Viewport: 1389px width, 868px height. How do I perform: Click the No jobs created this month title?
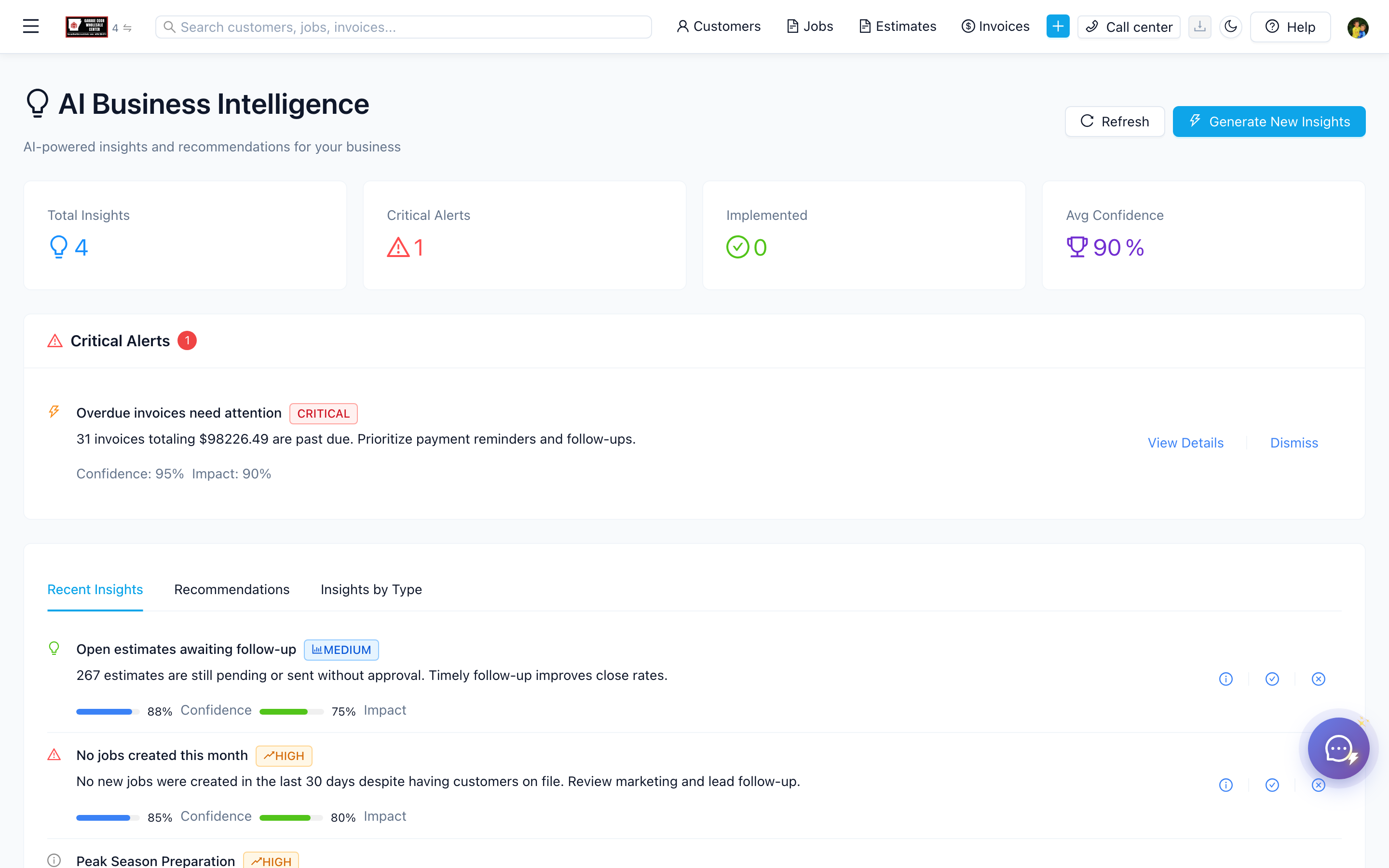162,756
